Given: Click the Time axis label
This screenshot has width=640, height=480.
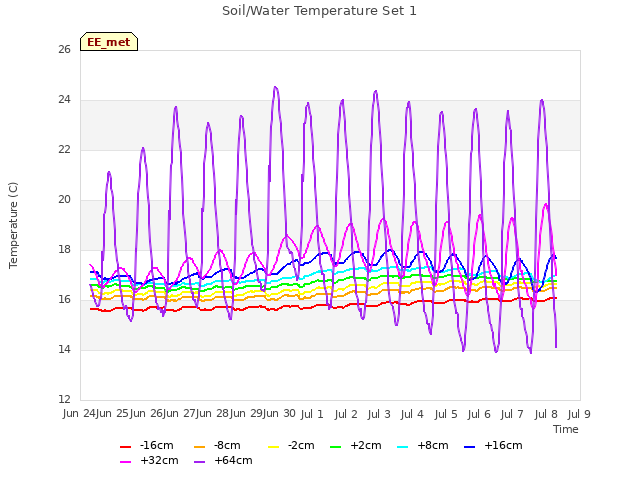Looking at the screenshot, I should coord(566,429).
